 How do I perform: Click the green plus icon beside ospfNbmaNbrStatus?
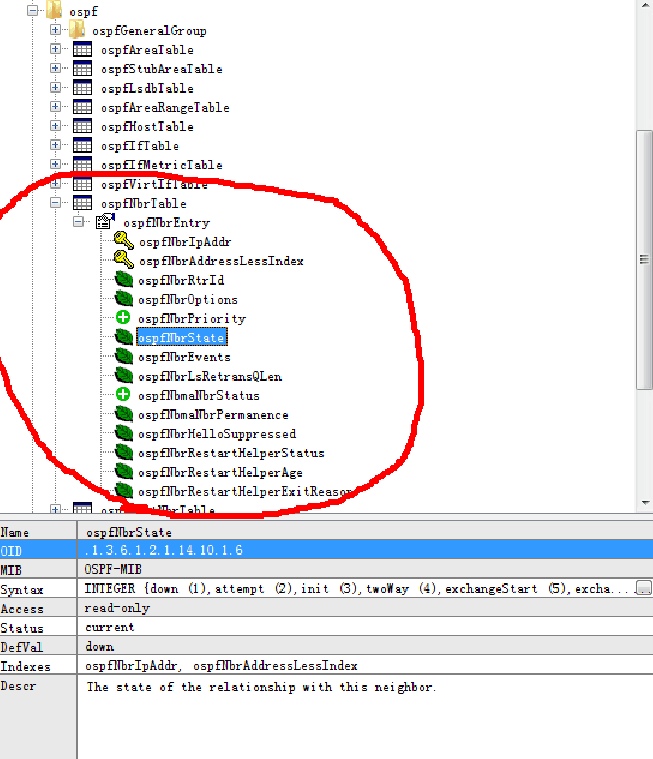(x=124, y=395)
